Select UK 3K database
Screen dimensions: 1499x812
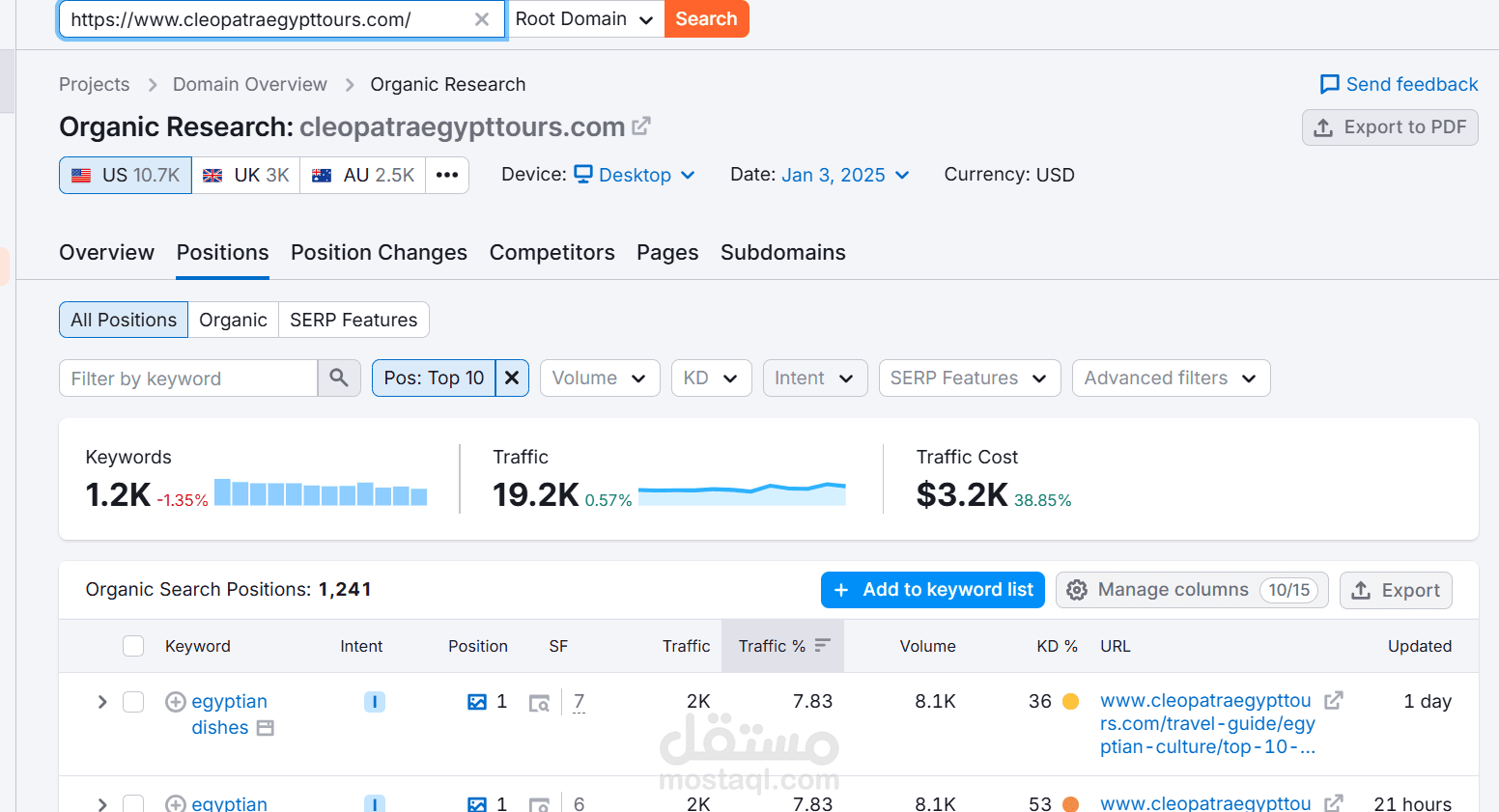(x=246, y=176)
